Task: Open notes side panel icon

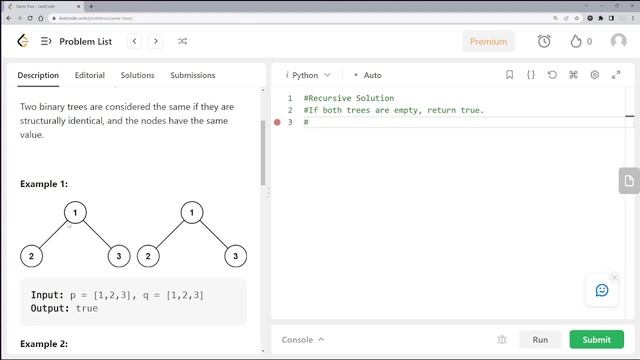Action: pyautogui.click(x=629, y=180)
